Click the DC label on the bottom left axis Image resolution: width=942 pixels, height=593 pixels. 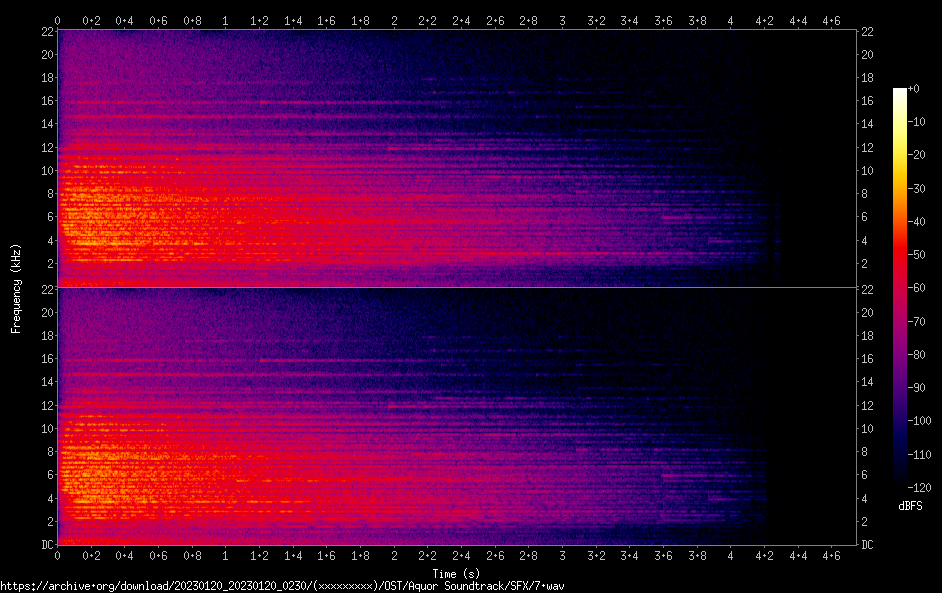coord(47,545)
